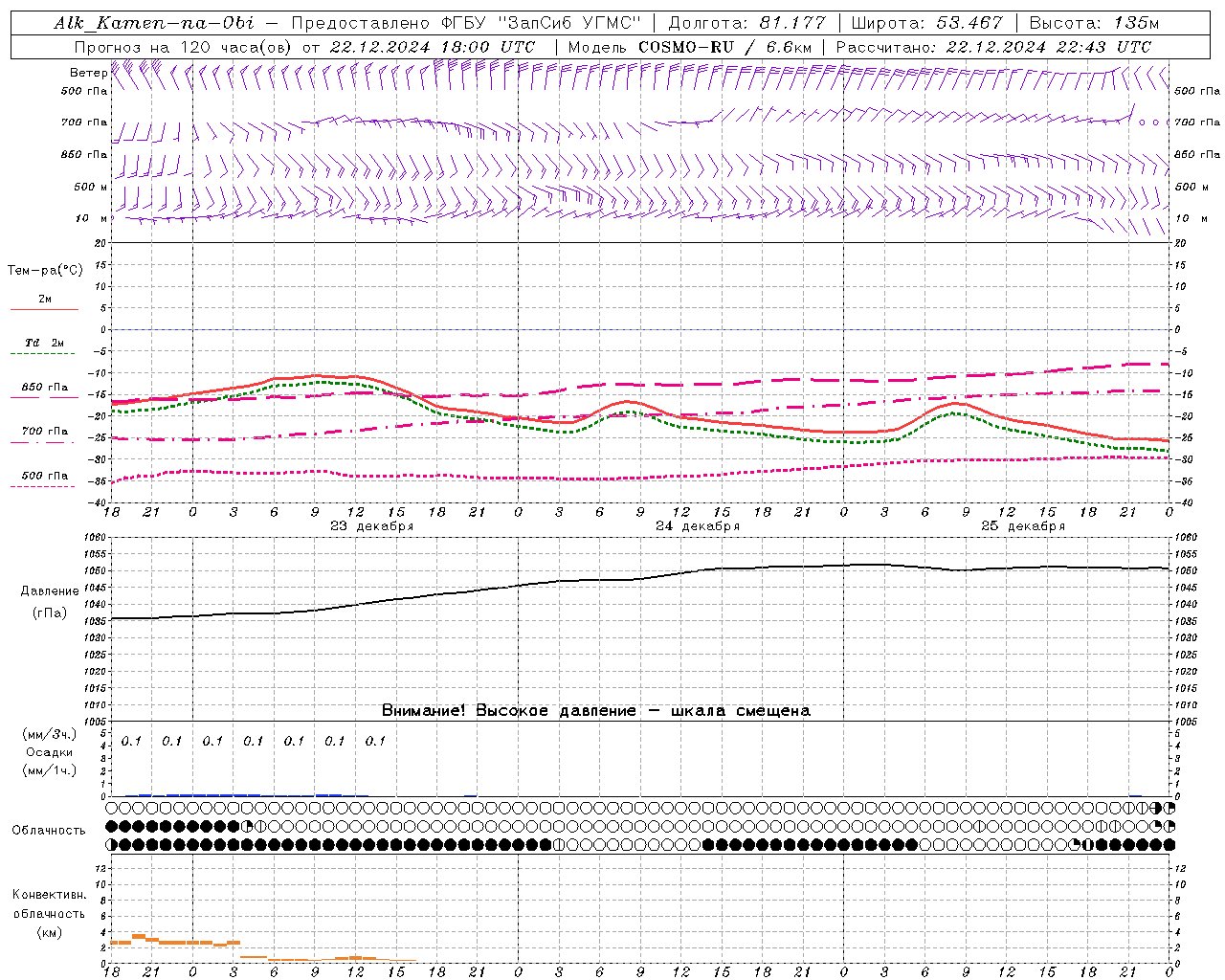
Task: Click the Ветер wind panel label
Action: tap(88, 73)
